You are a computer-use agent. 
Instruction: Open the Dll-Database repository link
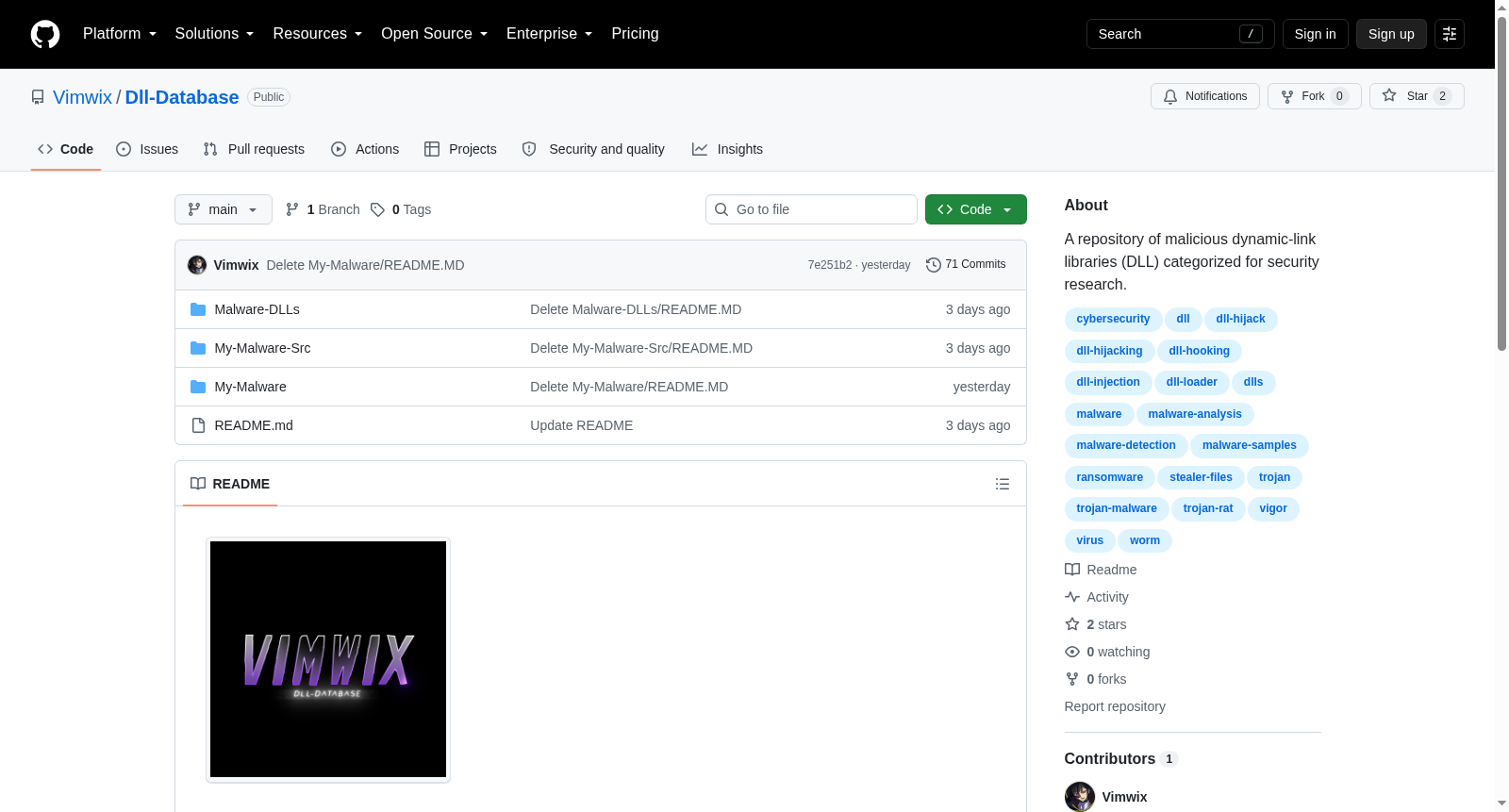coord(182,97)
